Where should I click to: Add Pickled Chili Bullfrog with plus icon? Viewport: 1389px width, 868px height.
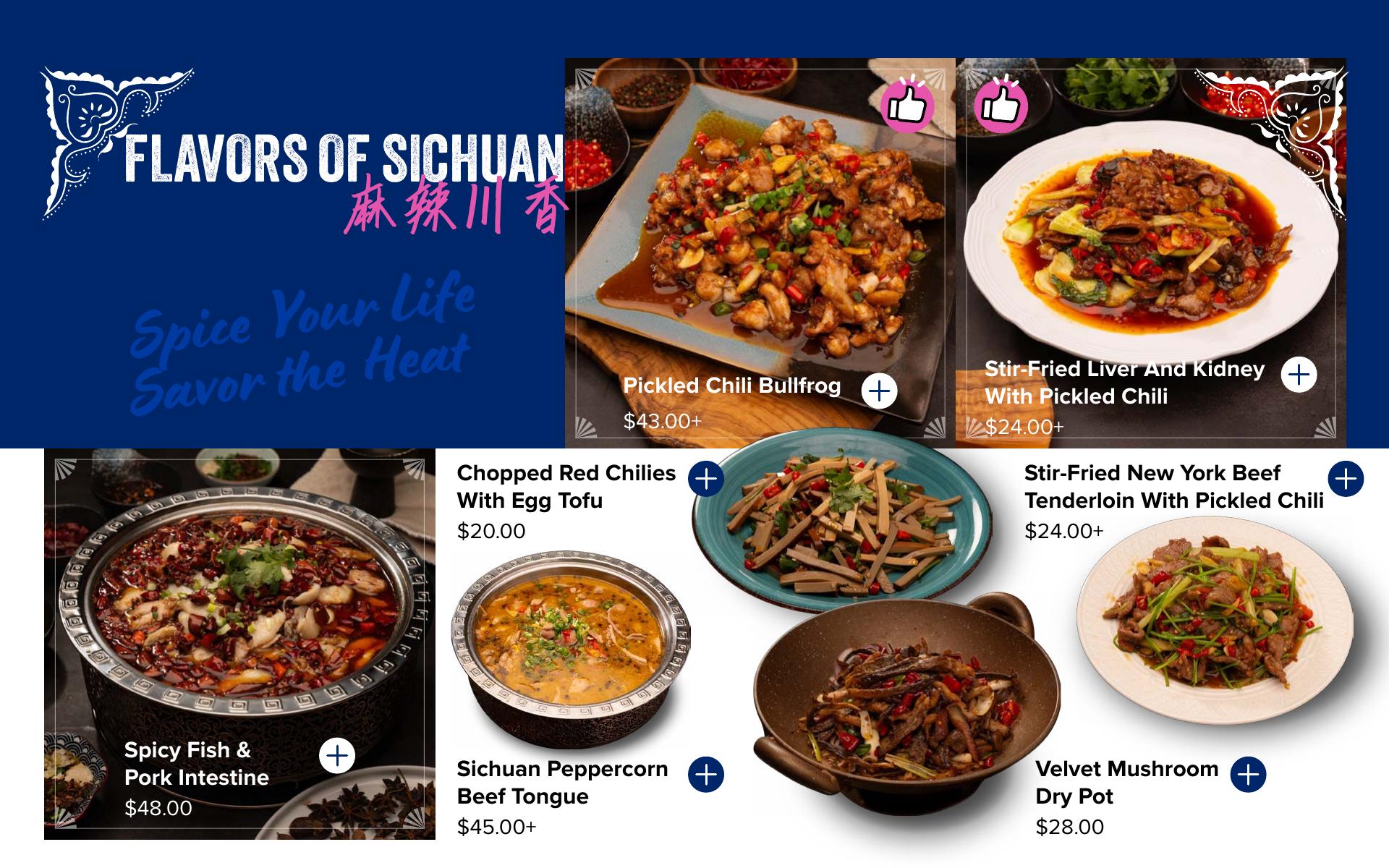[879, 391]
